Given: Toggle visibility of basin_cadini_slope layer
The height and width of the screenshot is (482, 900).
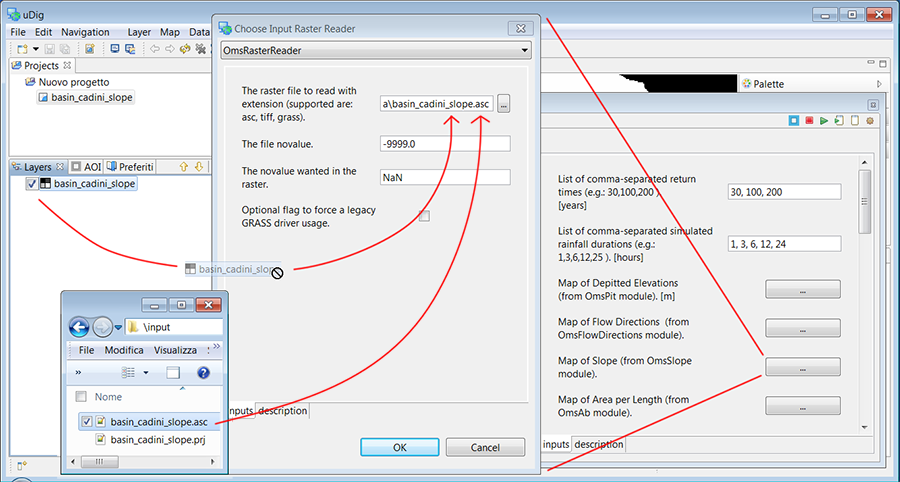Looking at the screenshot, I should (32, 184).
